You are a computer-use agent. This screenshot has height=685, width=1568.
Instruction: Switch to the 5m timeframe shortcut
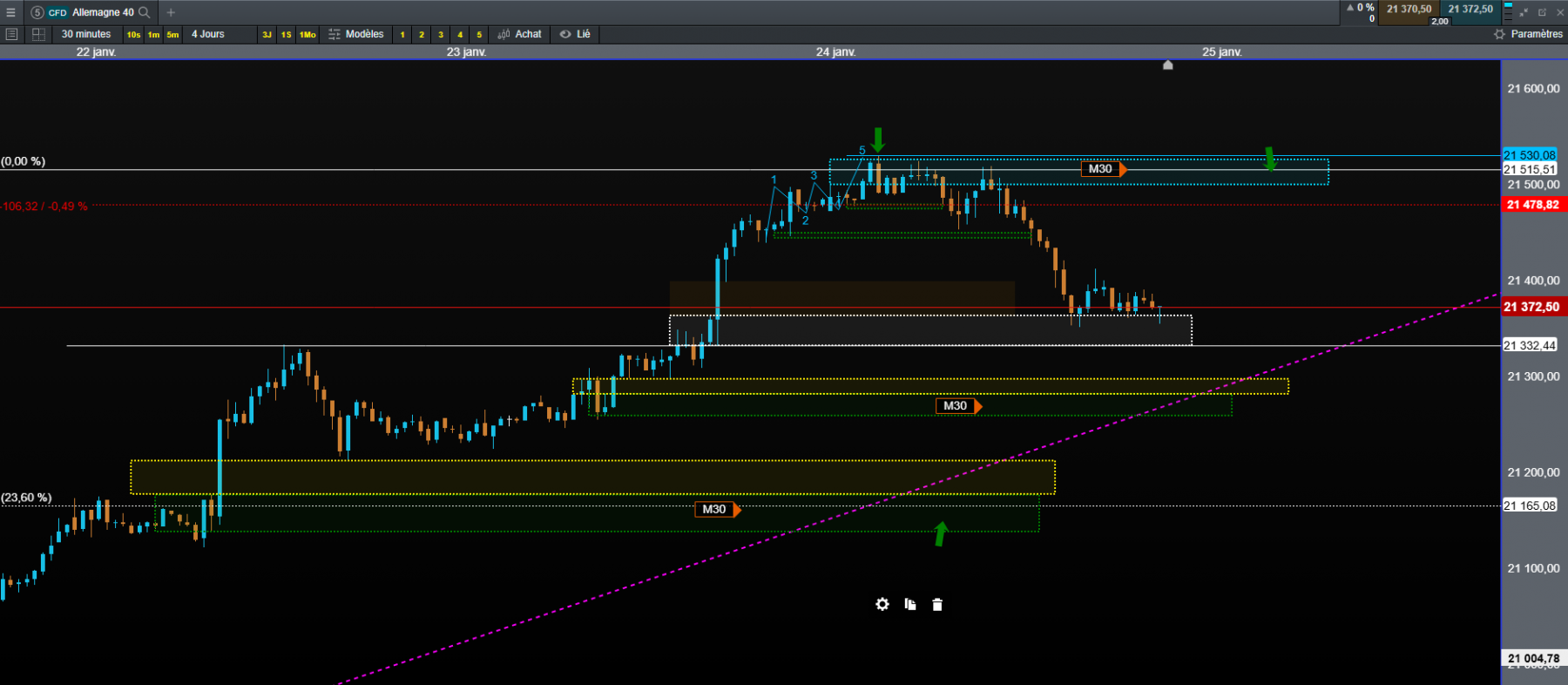tap(172, 35)
